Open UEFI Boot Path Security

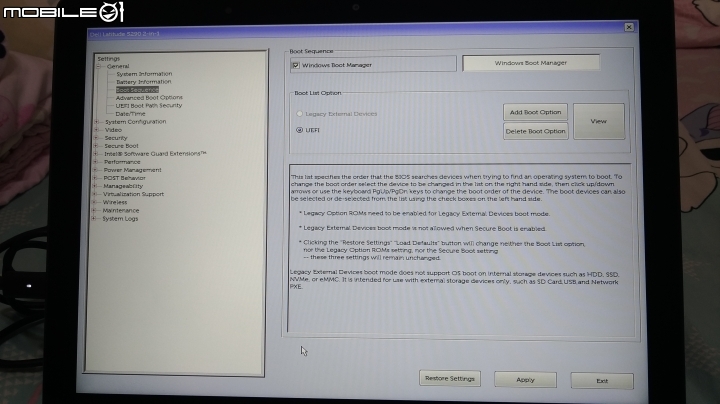click(149, 106)
